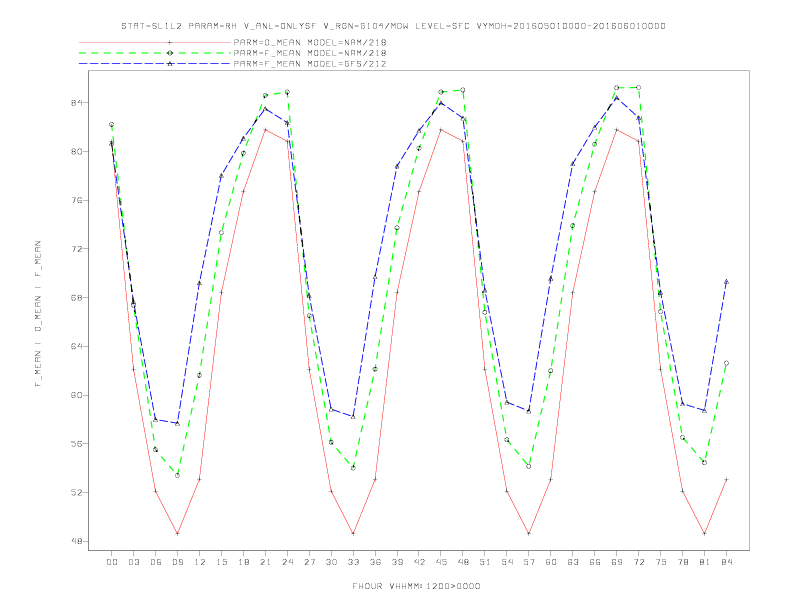Click the x-axis title FHOUR VHHMM:1200>0000
792x612 pixels.
416,586
